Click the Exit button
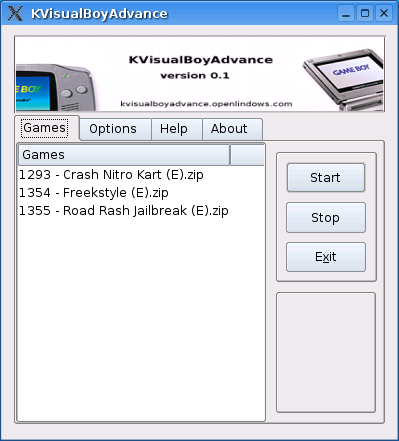This screenshot has width=399, height=441. click(326, 257)
